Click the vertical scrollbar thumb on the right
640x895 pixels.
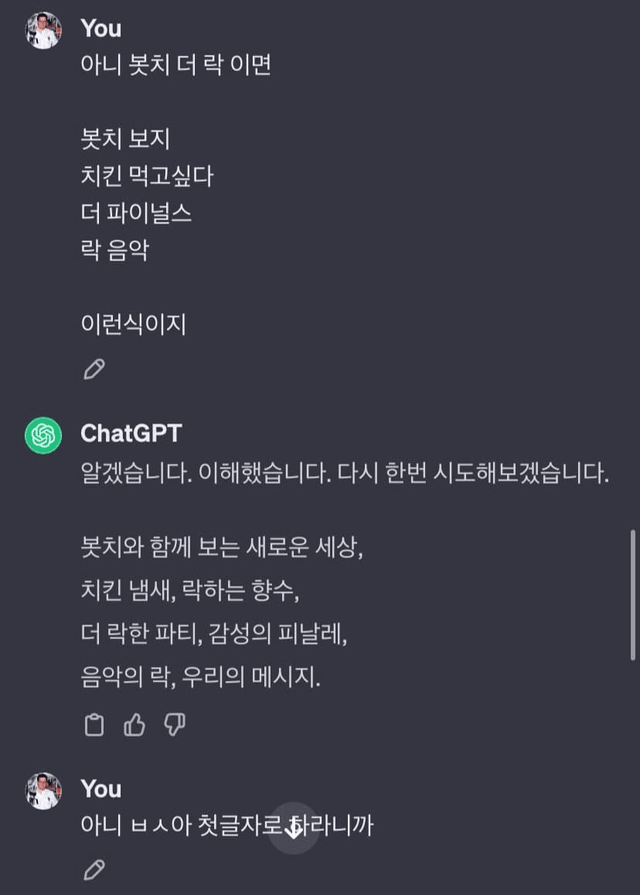pos(632,594)
